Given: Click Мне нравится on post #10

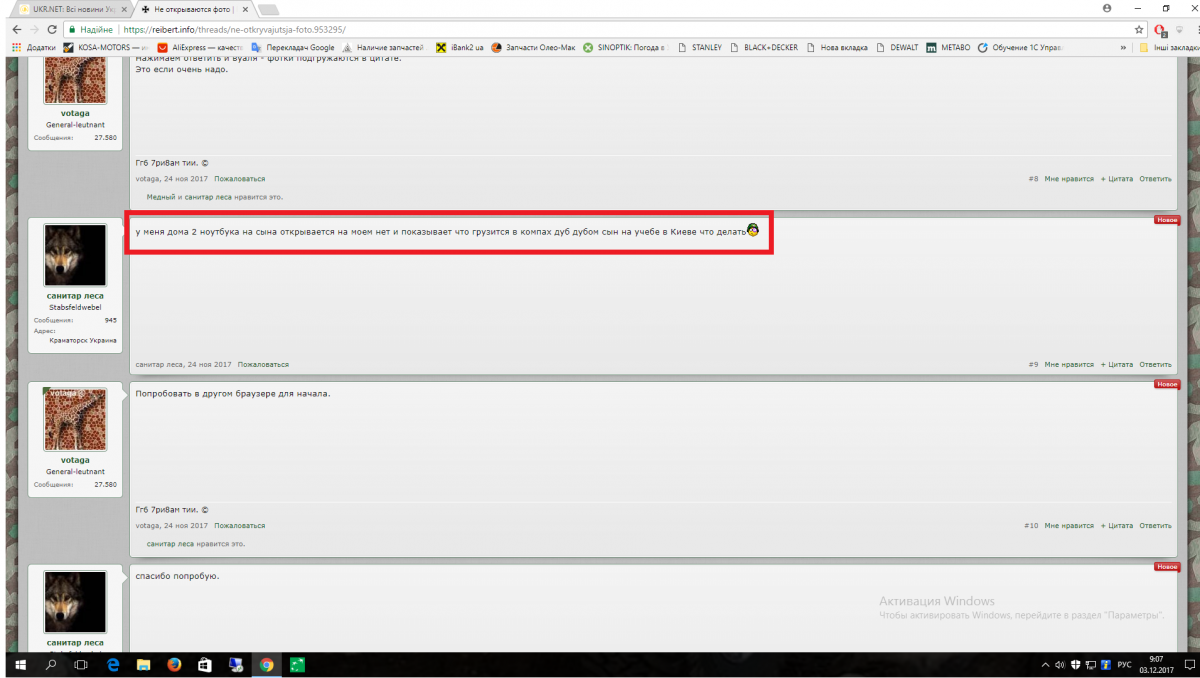Looking at the screenshot, I should 1069,526.
